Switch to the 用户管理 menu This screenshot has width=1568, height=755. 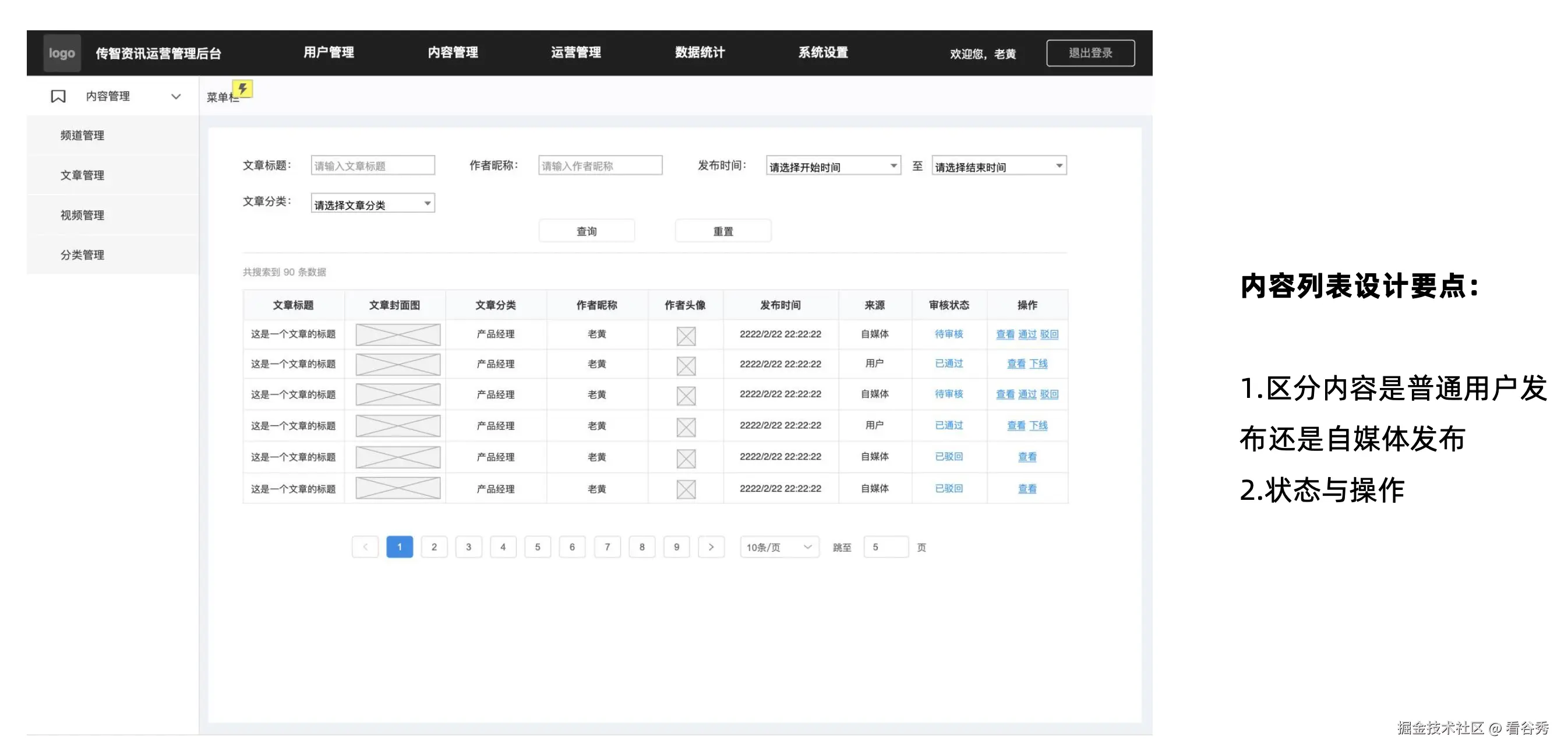(x=328, y=52)
